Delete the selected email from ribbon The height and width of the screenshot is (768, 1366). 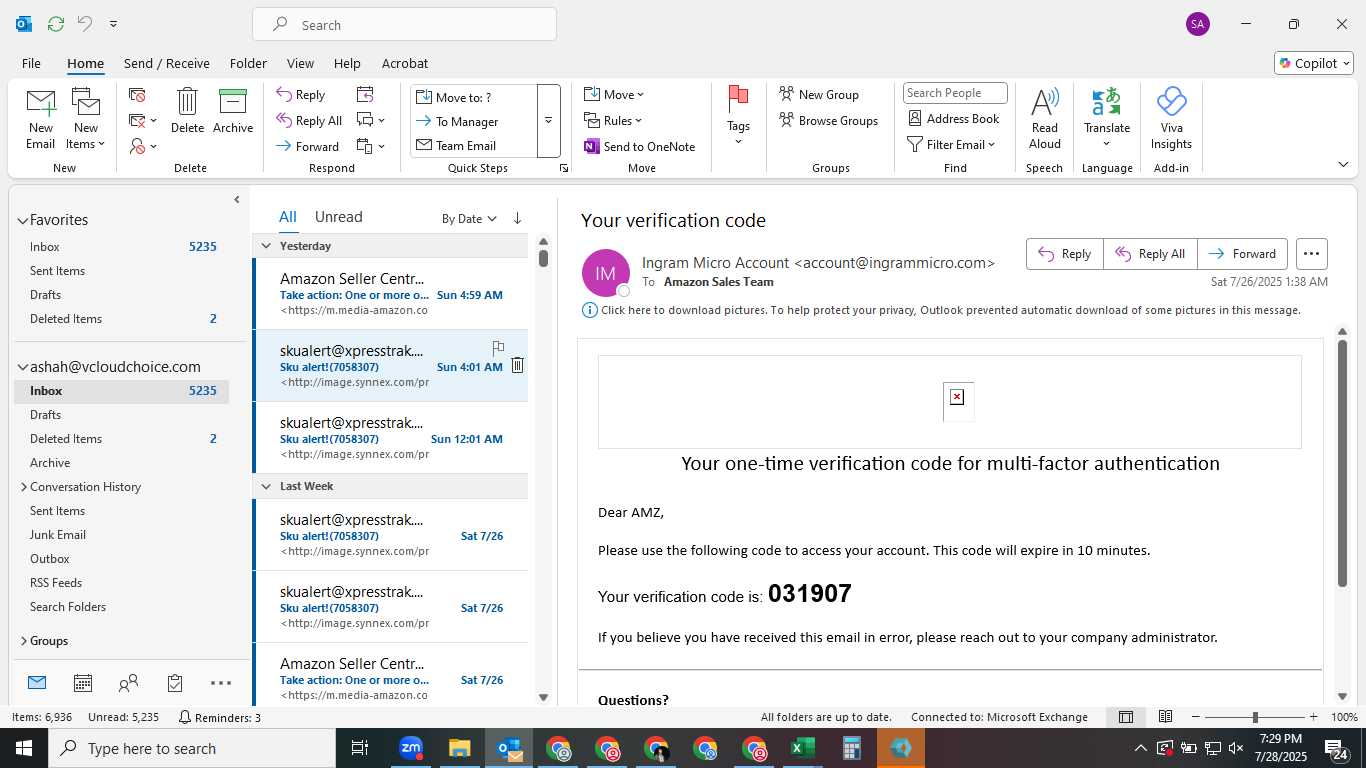pos(187,111)
